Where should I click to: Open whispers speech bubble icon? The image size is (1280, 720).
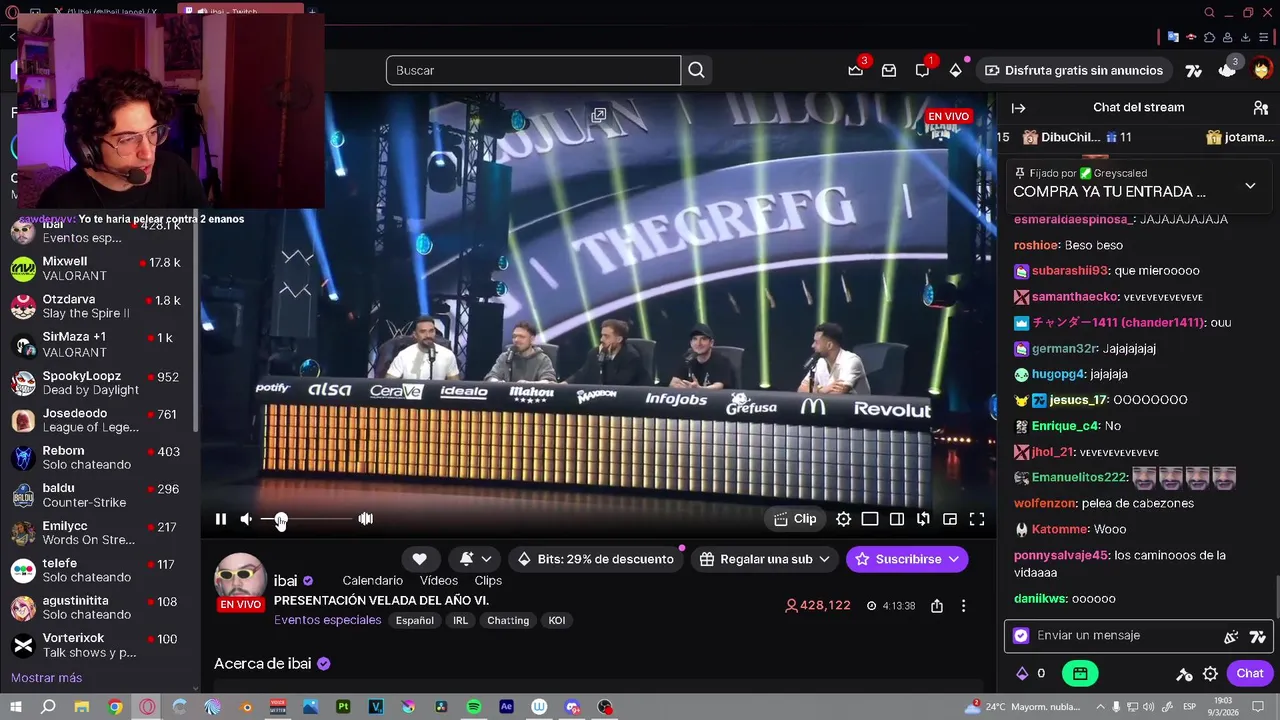click(922, 70)
